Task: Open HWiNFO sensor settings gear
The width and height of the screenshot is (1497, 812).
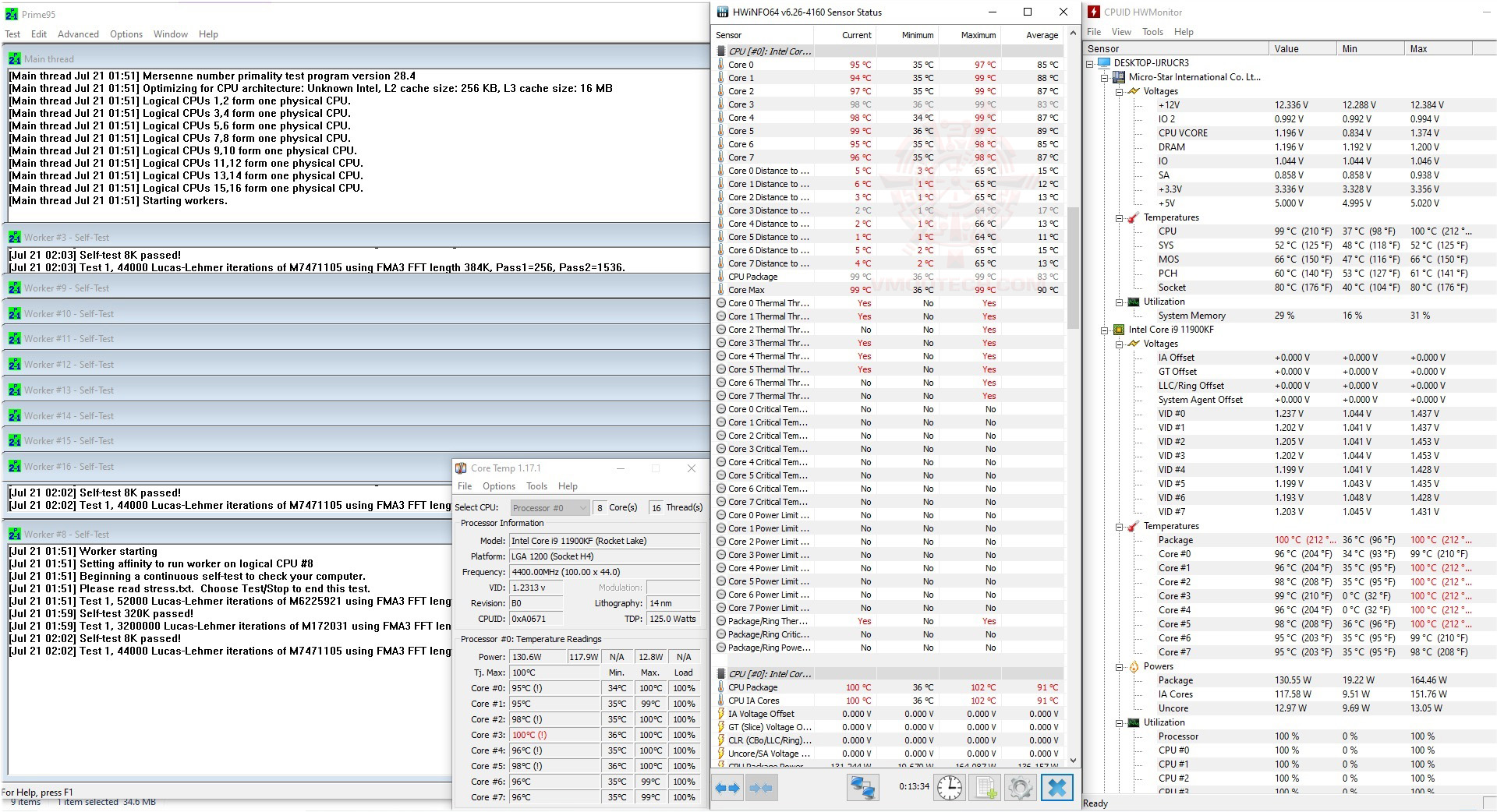Action: [1021, 788]
